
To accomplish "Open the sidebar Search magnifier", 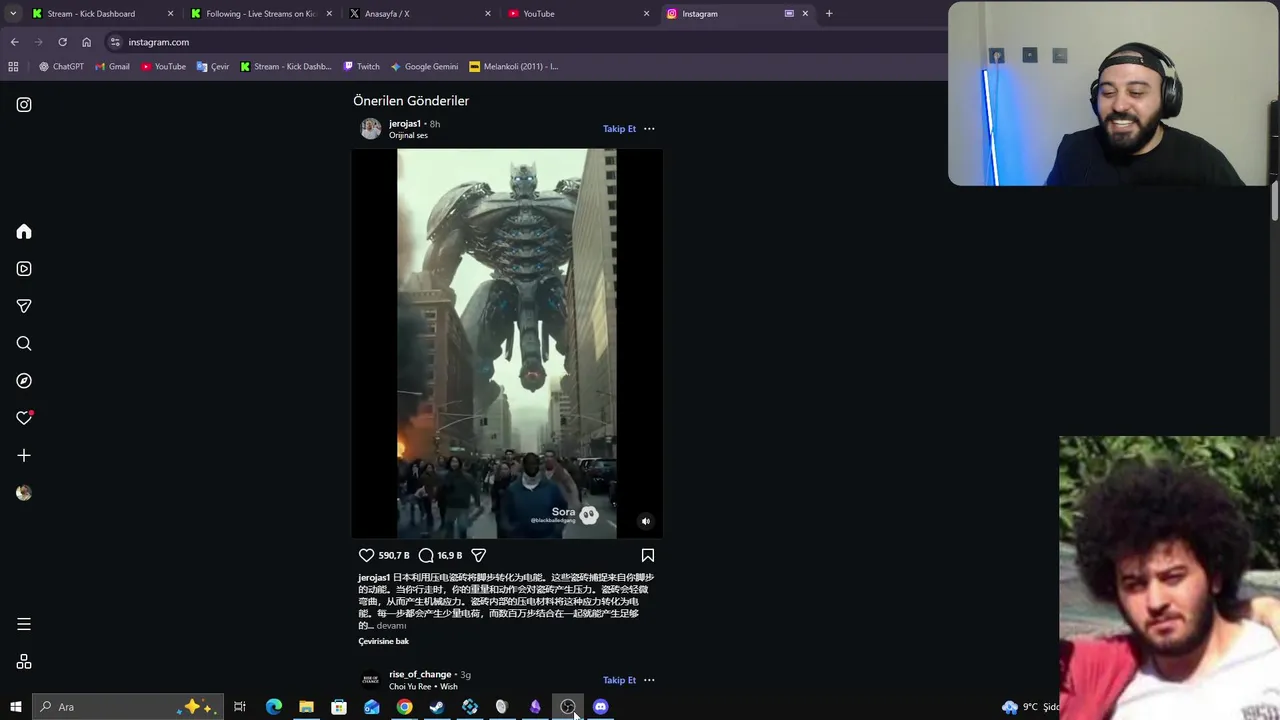I will click(x=24, y=344).
